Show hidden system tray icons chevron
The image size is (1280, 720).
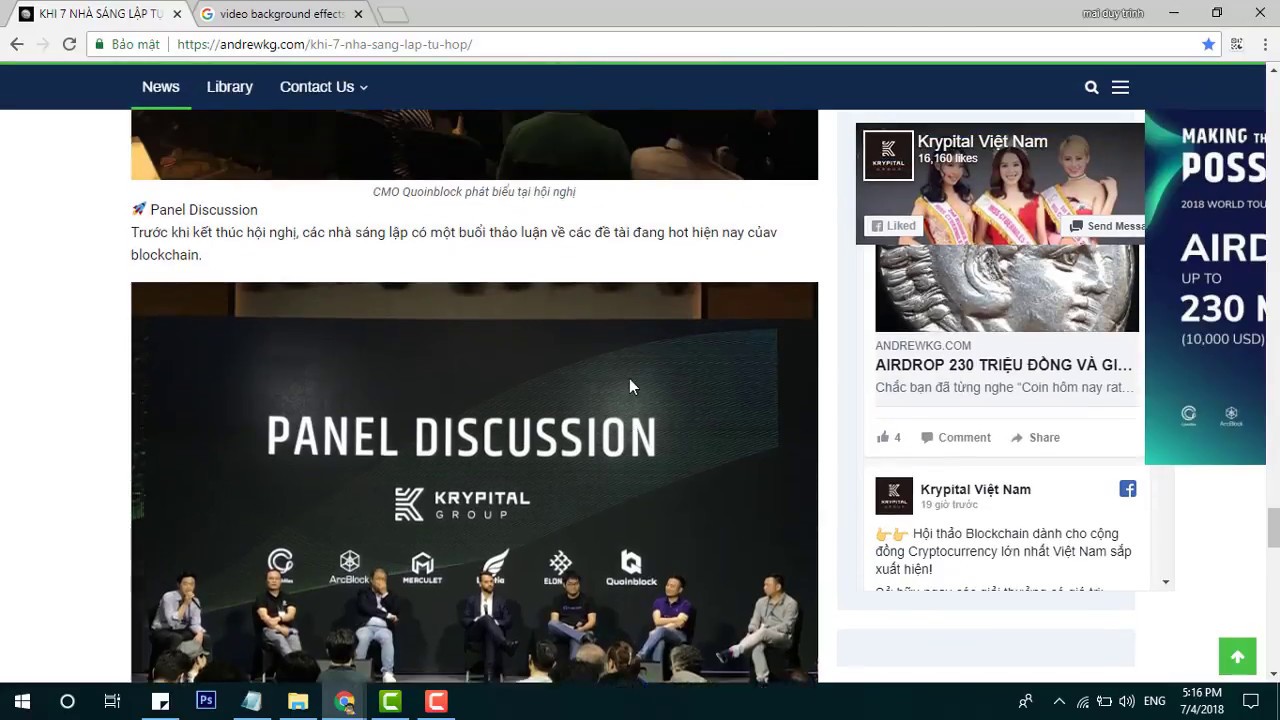(x=1059, y=701)
